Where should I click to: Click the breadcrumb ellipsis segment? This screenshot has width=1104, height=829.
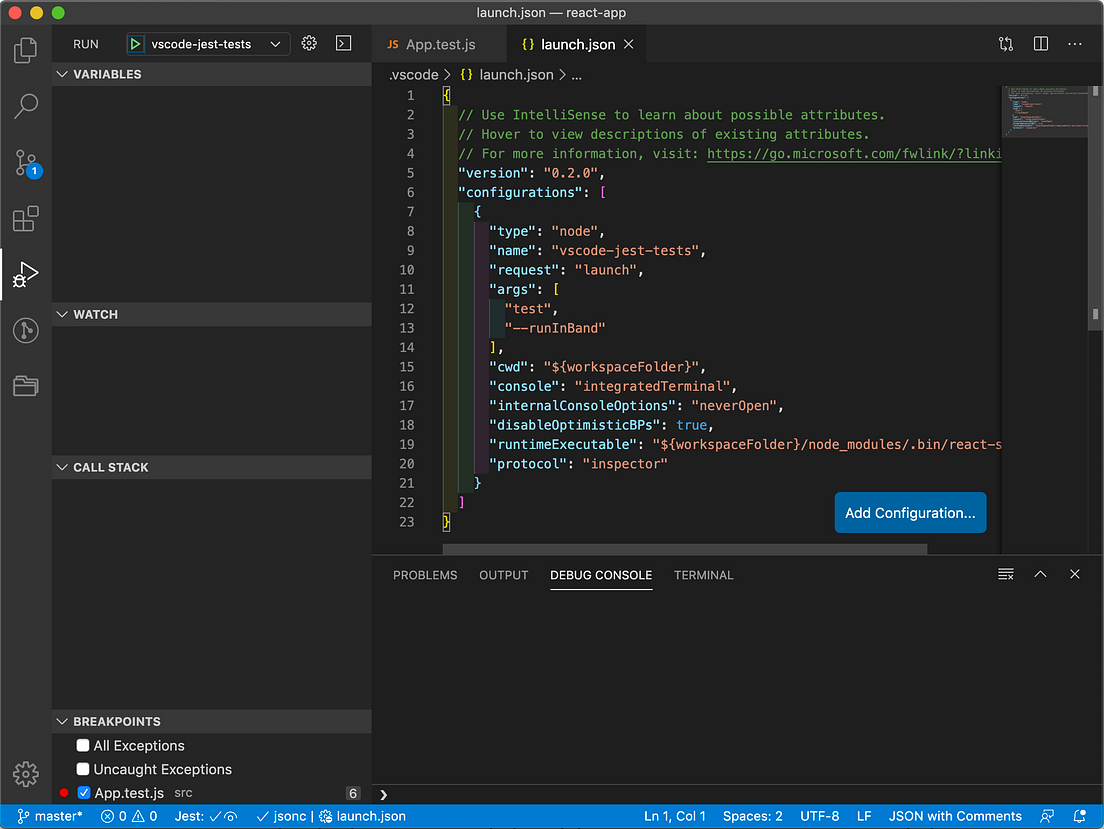[x=577, y=75]
